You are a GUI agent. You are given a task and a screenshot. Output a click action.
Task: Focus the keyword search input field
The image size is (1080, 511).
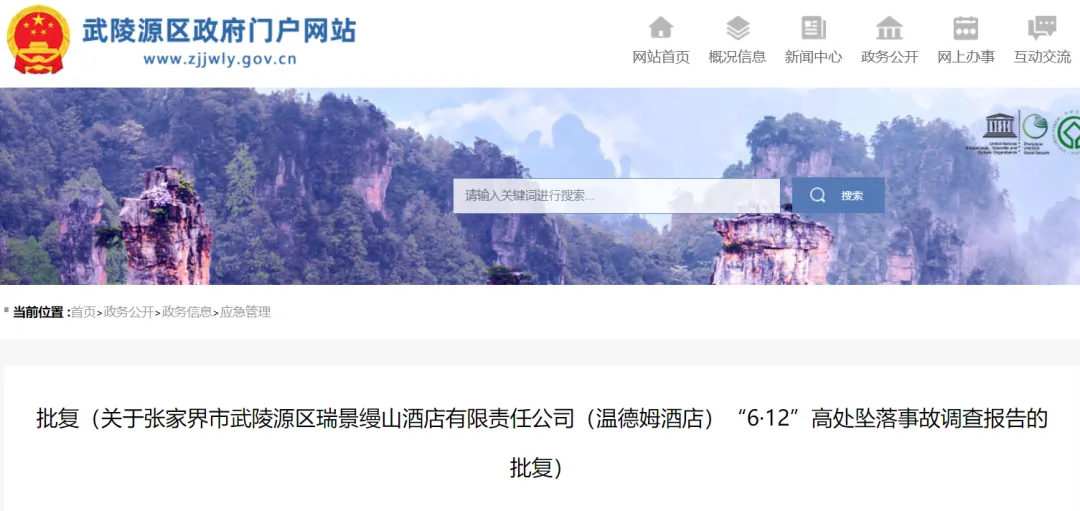[x=616, y=196]
